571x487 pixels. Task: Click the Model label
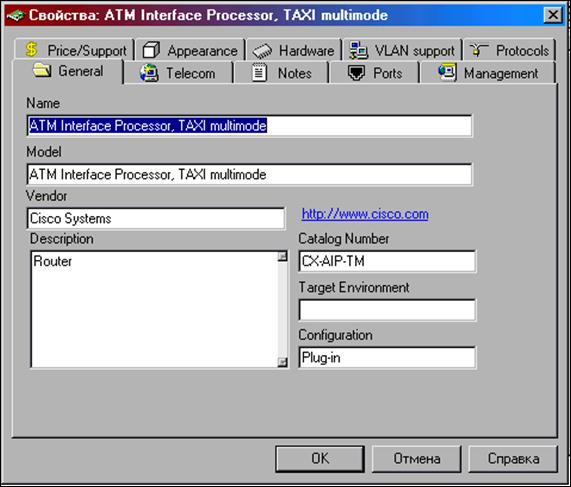pos(44,152)
